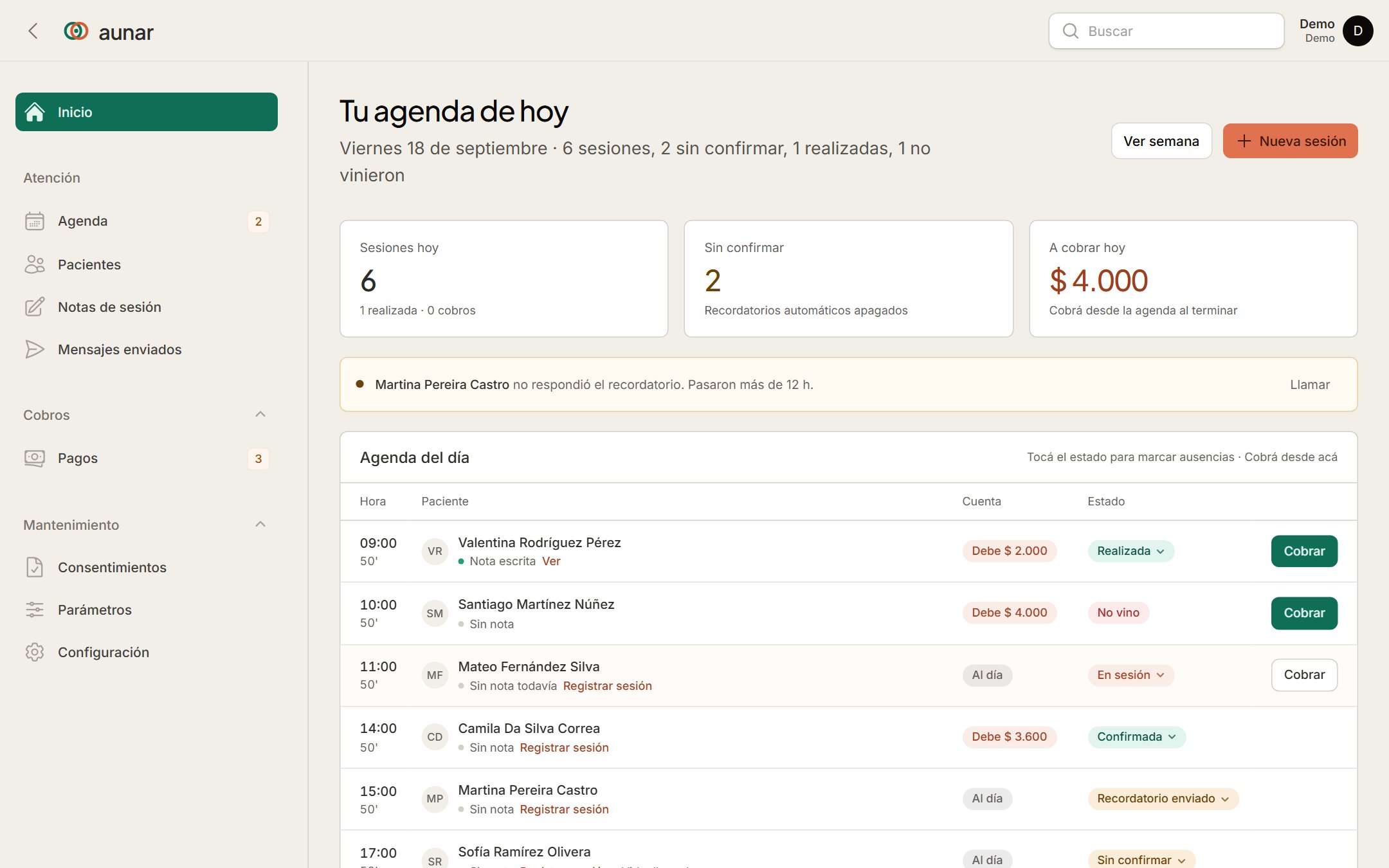Click the Pacientes people icon
1389x868 pixels.
[35, 264]
